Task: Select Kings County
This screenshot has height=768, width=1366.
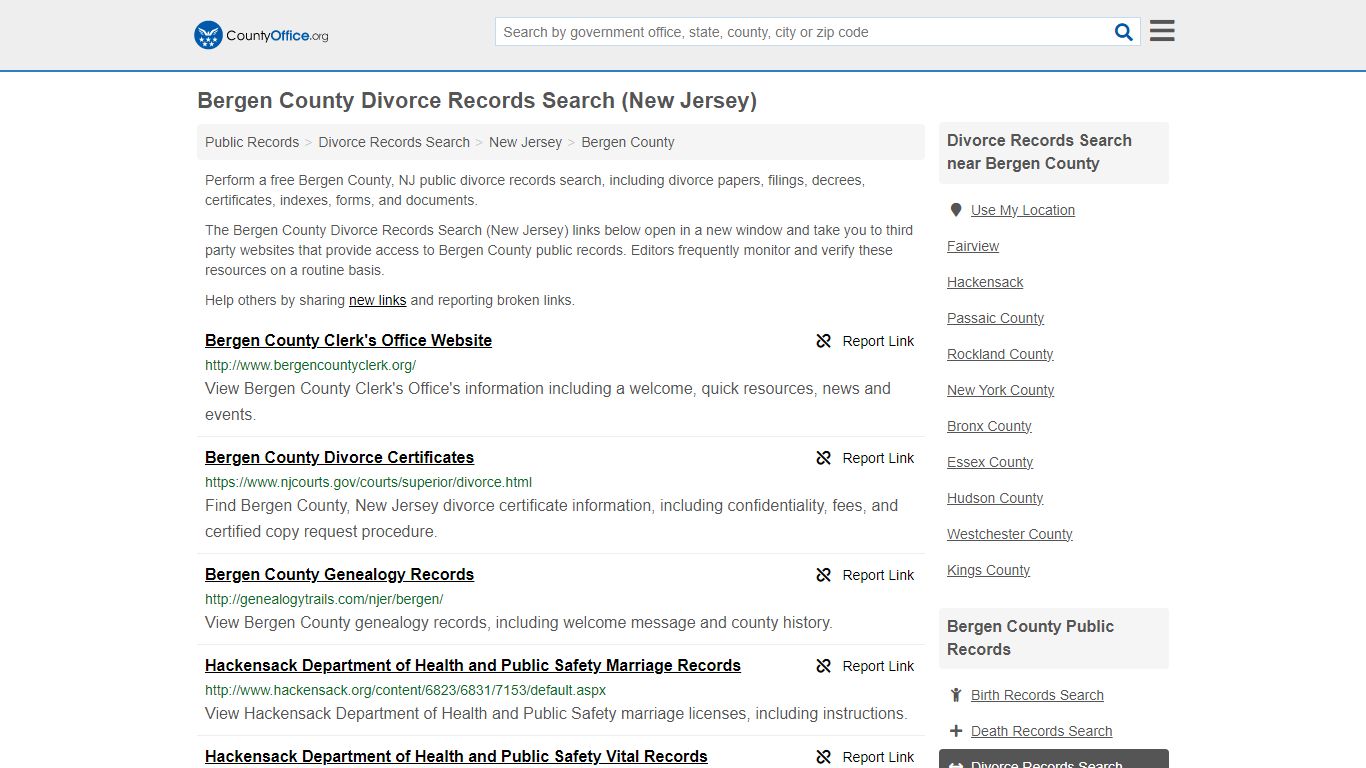Action: point(988,570)
